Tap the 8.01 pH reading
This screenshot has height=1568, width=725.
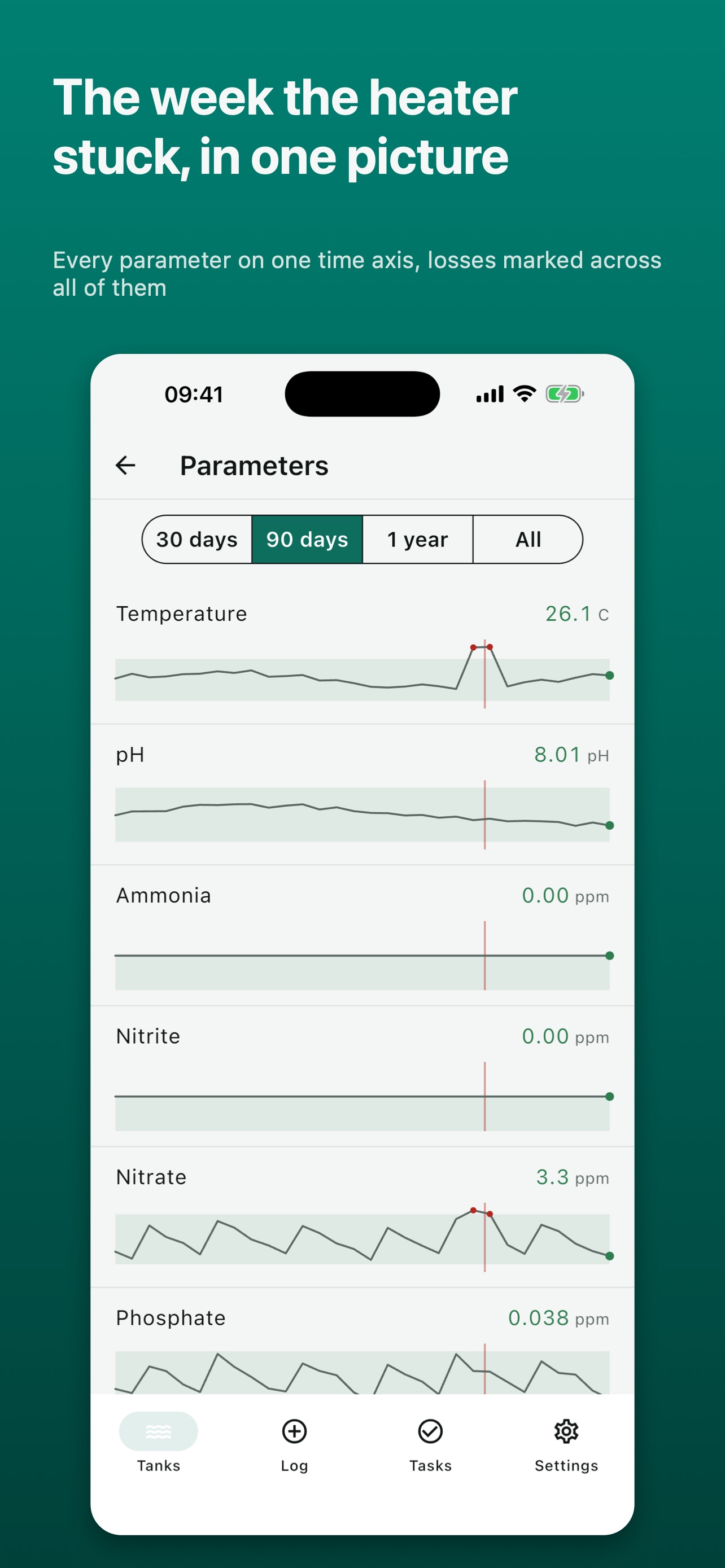point(571,755)
